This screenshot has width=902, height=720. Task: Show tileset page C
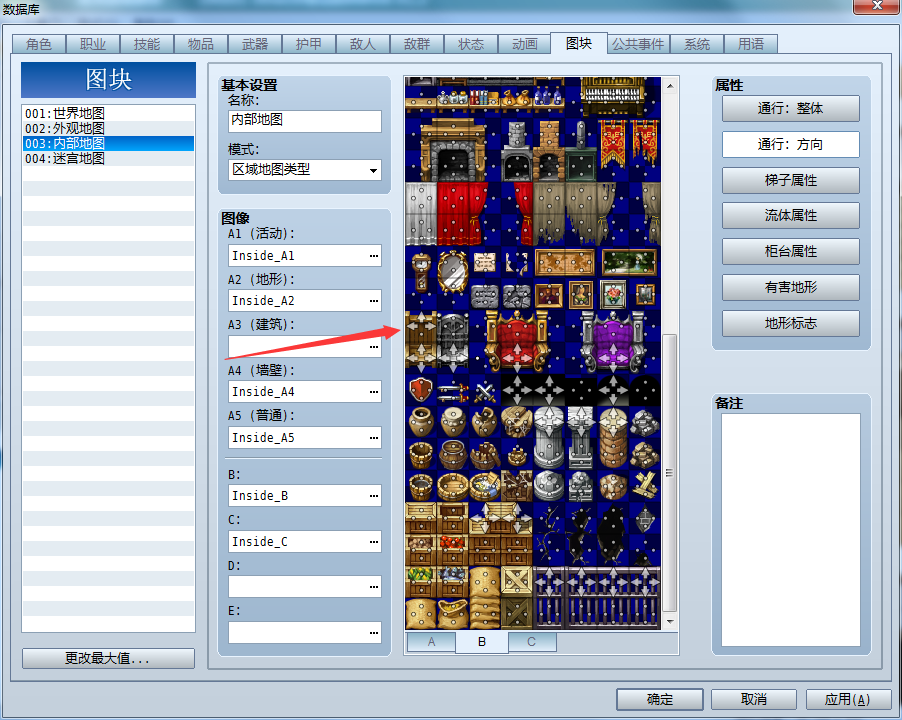pyautogui.click(x=532, y=642)
